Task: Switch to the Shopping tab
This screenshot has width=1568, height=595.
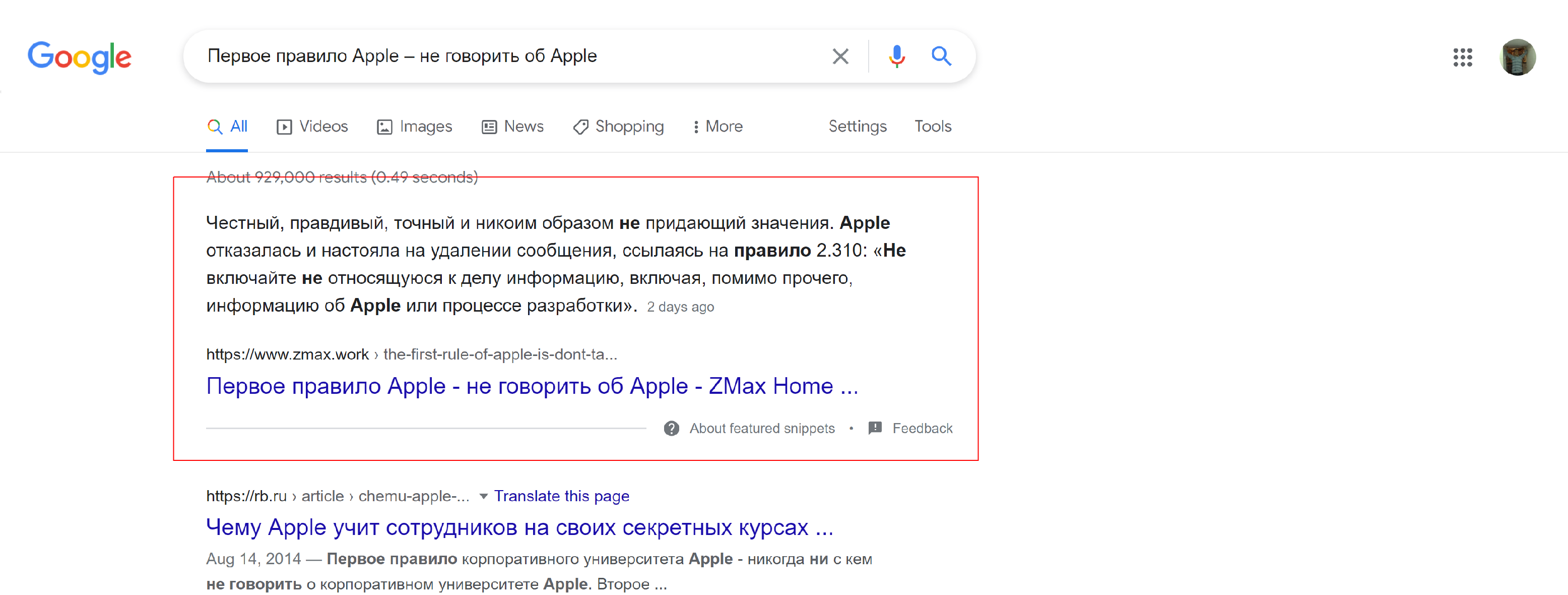Action: [x=618, y=127]
